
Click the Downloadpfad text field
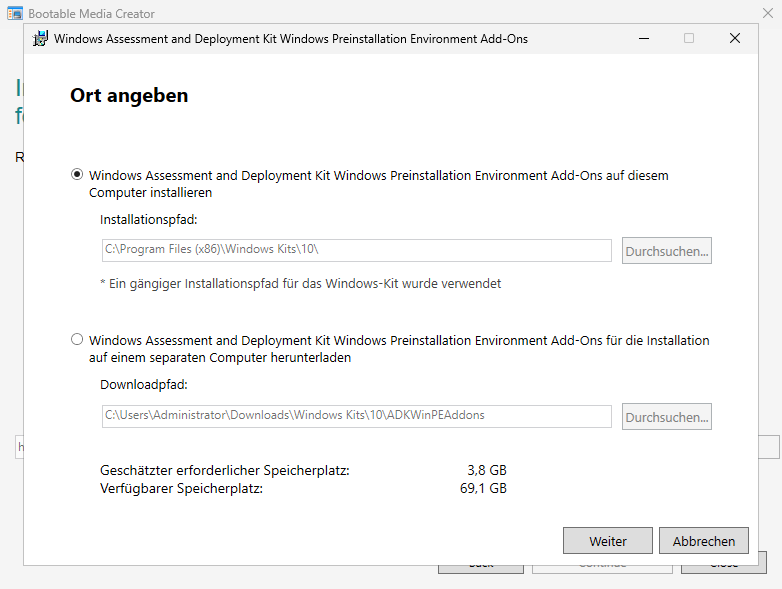click(x=357, y=416)
